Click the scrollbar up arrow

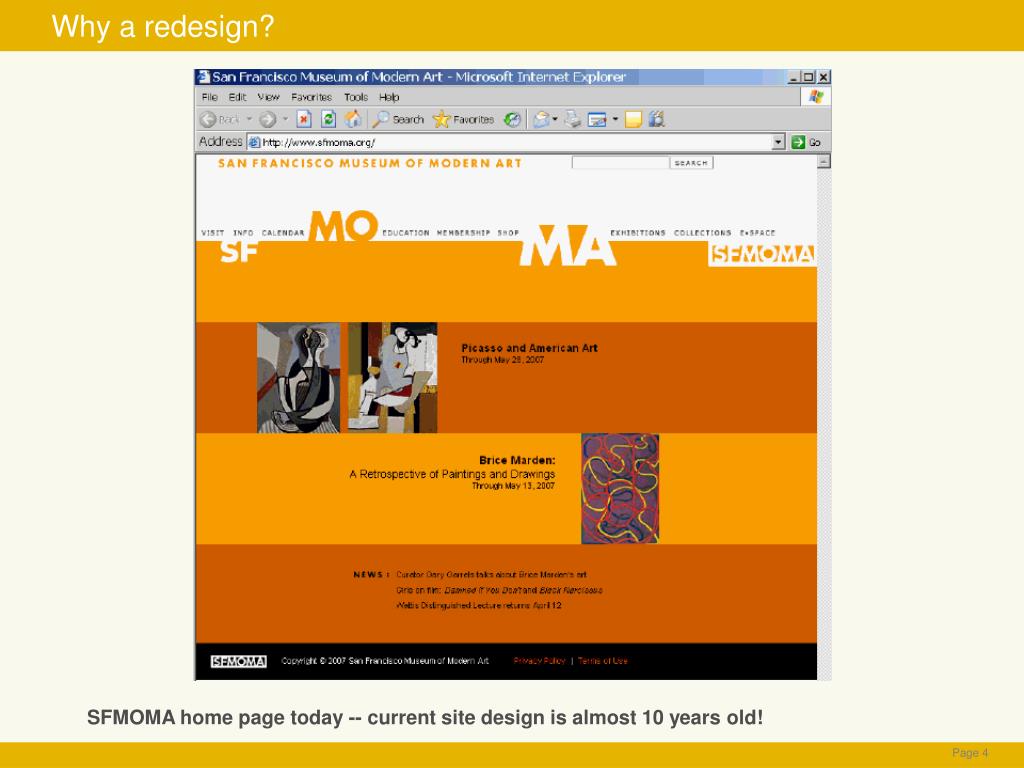click(x=824, y=161)
